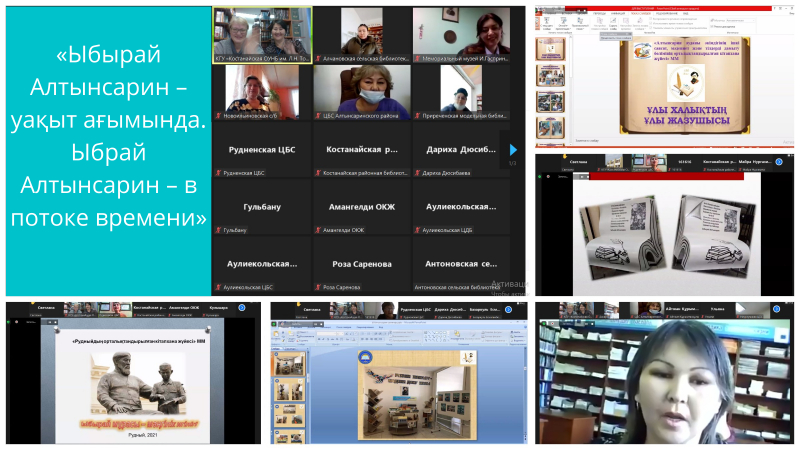Click muted mic icon on Антоновская сельская библиотека tile
This screenshot has width=800, height=450.
417,287
